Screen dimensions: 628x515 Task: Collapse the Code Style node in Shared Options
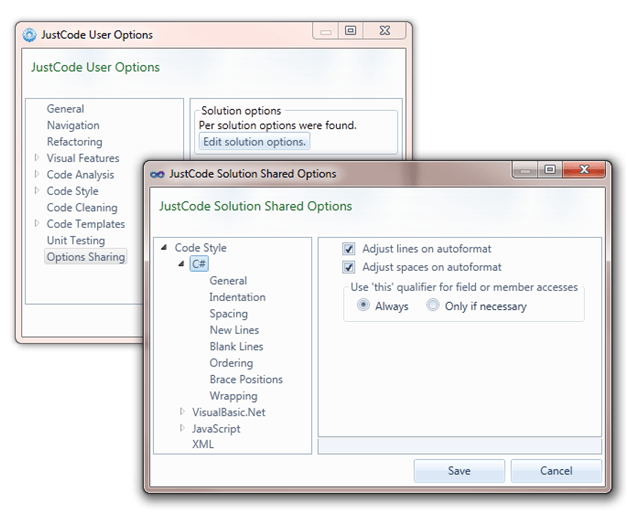(164, 247)
